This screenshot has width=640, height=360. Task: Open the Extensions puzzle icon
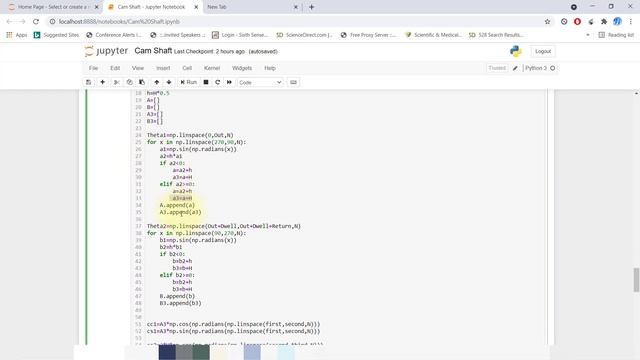pyautogui.click(x=604, y=22)
